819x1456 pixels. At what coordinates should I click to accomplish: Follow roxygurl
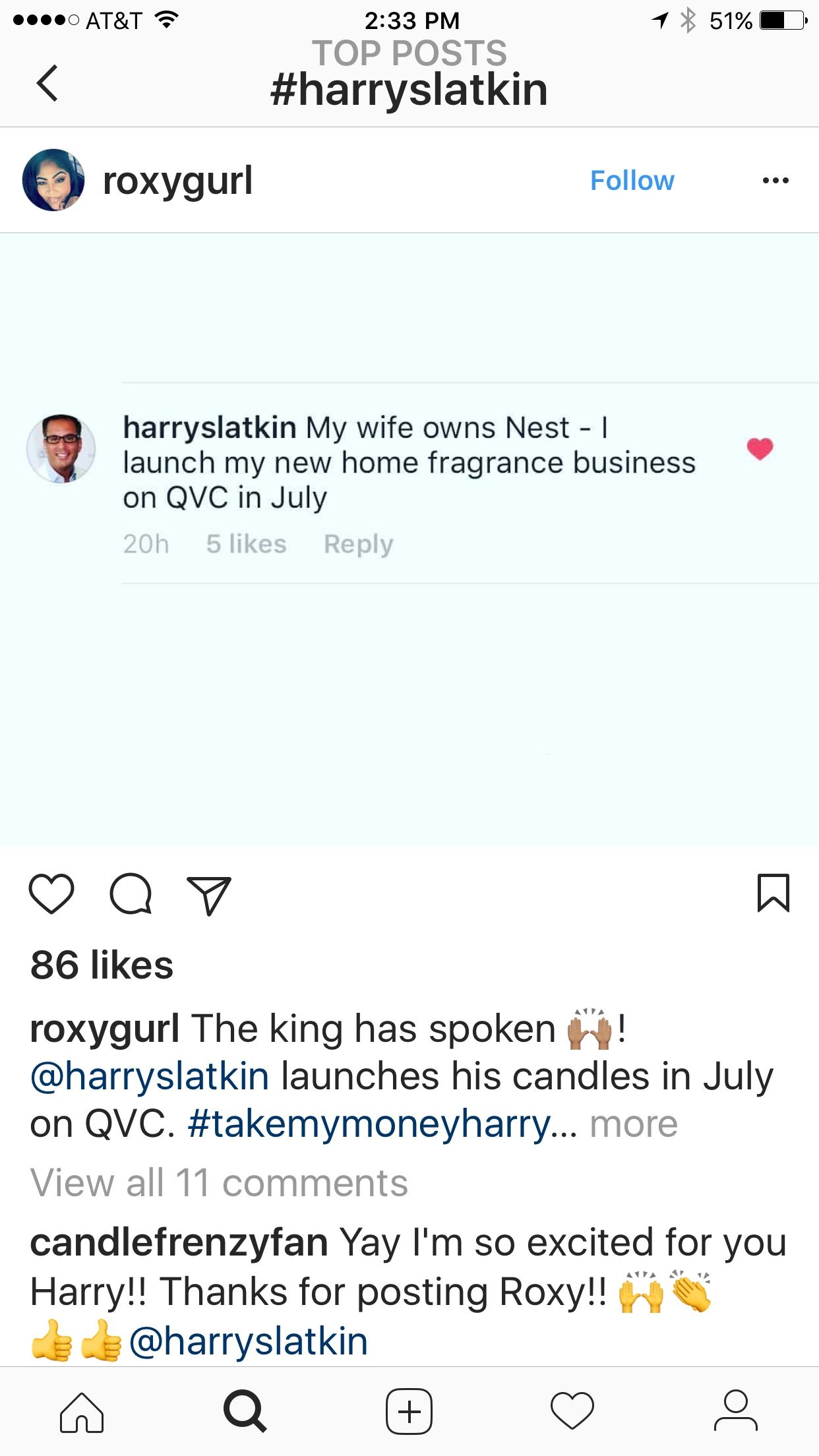pyautogui.click(x=632, y=181)
